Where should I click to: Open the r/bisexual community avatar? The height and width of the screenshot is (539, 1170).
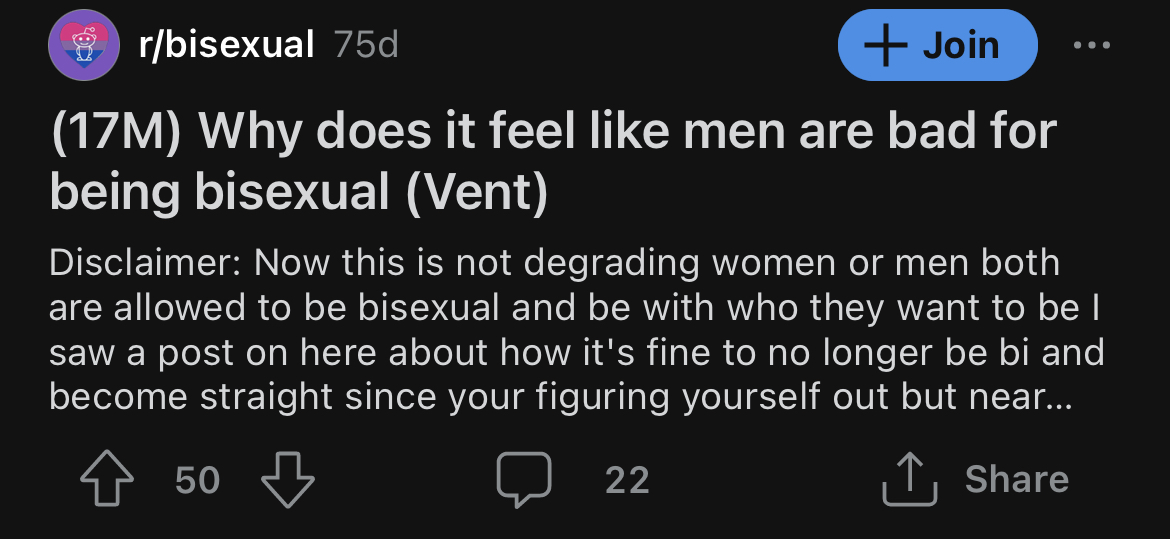click(x=84, y=45)
